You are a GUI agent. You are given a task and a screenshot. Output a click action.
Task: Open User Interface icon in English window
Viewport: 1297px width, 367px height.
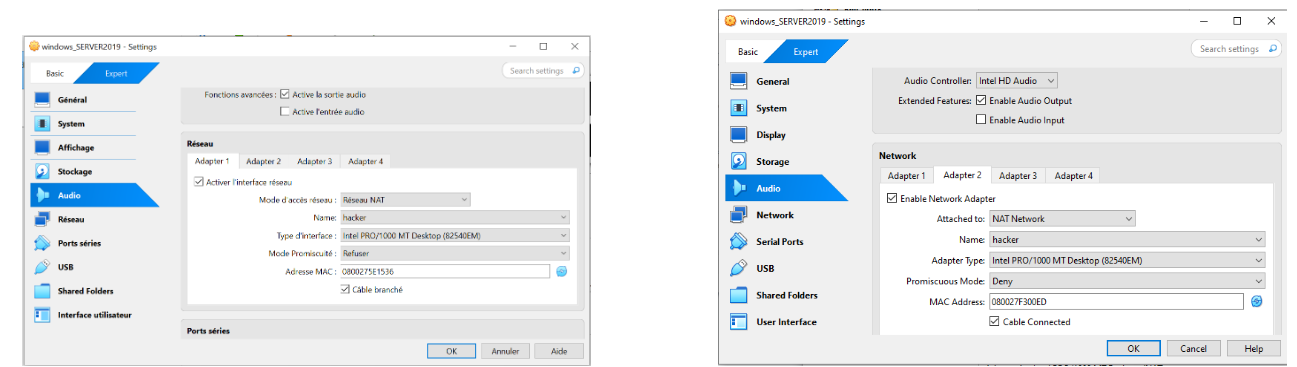739,322
